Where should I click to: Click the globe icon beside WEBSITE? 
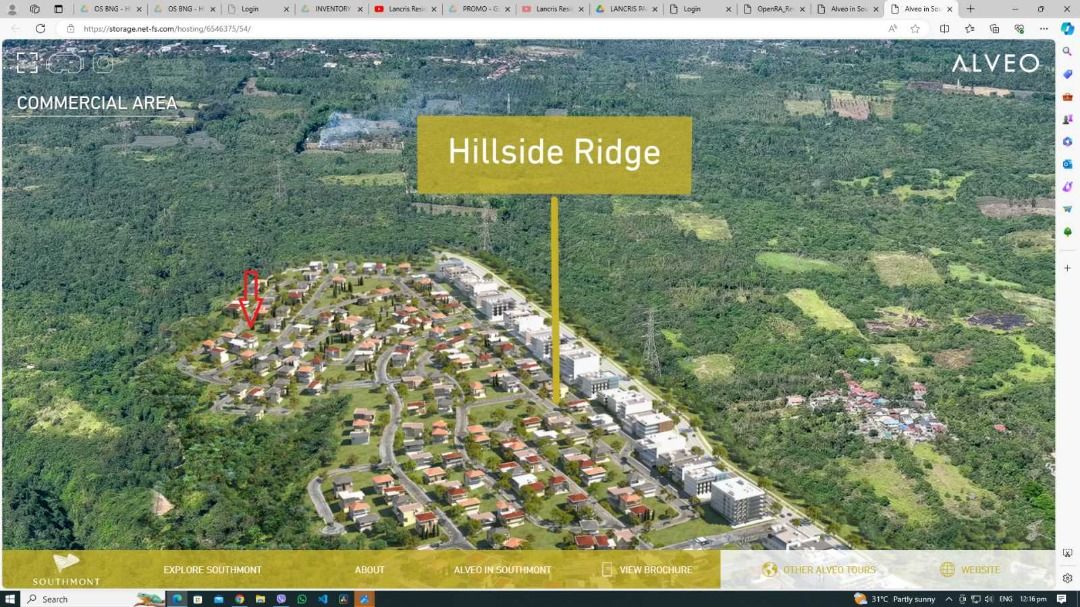coord(948,569)
